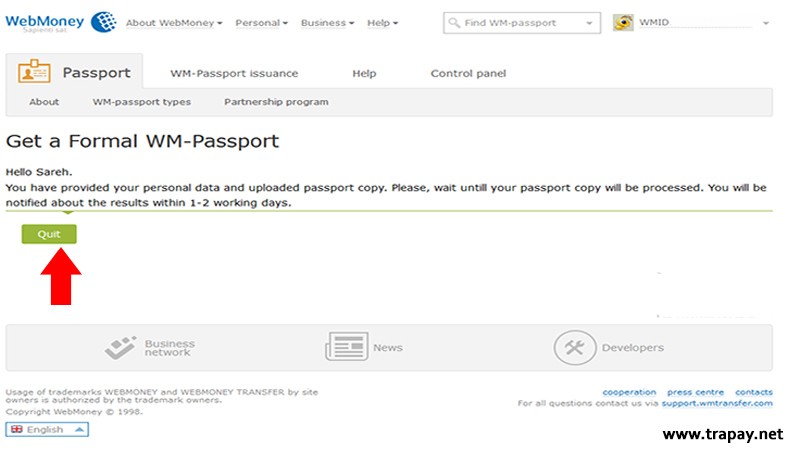
Task: Expand the About WebMoney menu
Action: pos(174,22)
